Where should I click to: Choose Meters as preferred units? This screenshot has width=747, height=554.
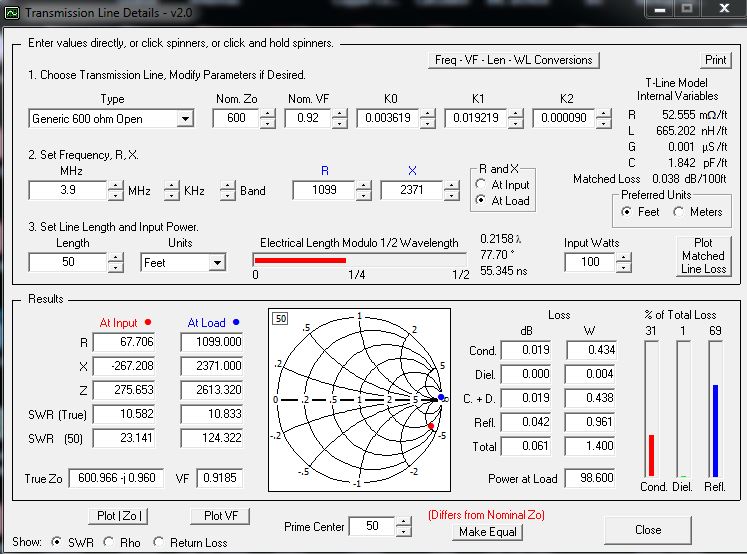coord(680,212)
